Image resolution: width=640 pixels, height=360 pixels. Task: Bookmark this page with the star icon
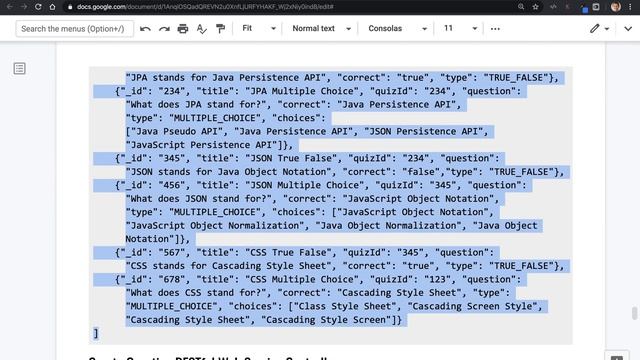[x=536, y=7]
